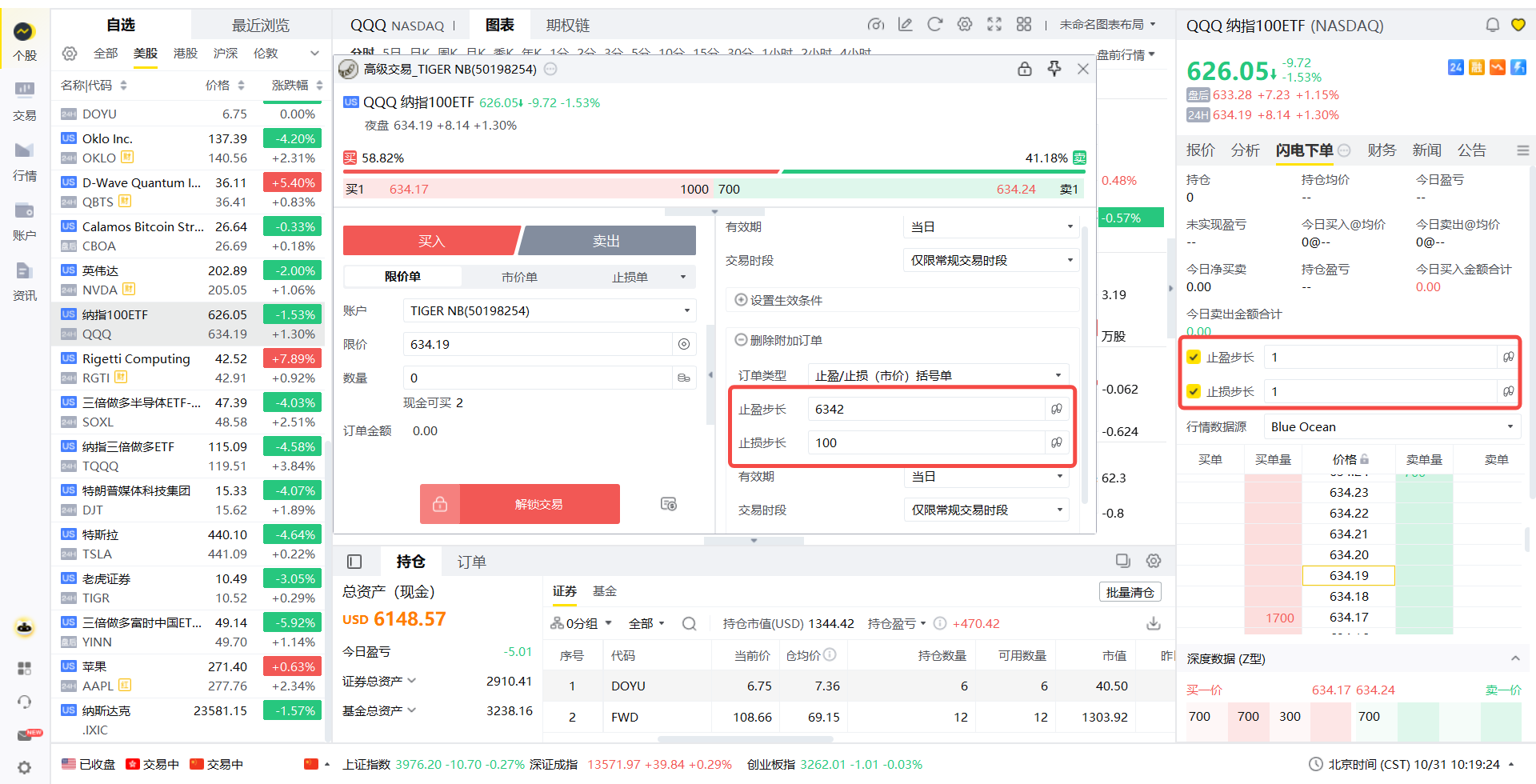
Task: Click the 限价 price input field
Action: coord(538,344)
